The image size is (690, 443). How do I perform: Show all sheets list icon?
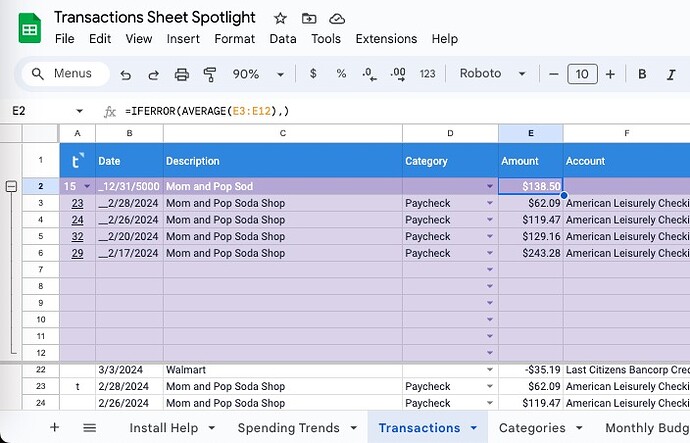[90, 428]
